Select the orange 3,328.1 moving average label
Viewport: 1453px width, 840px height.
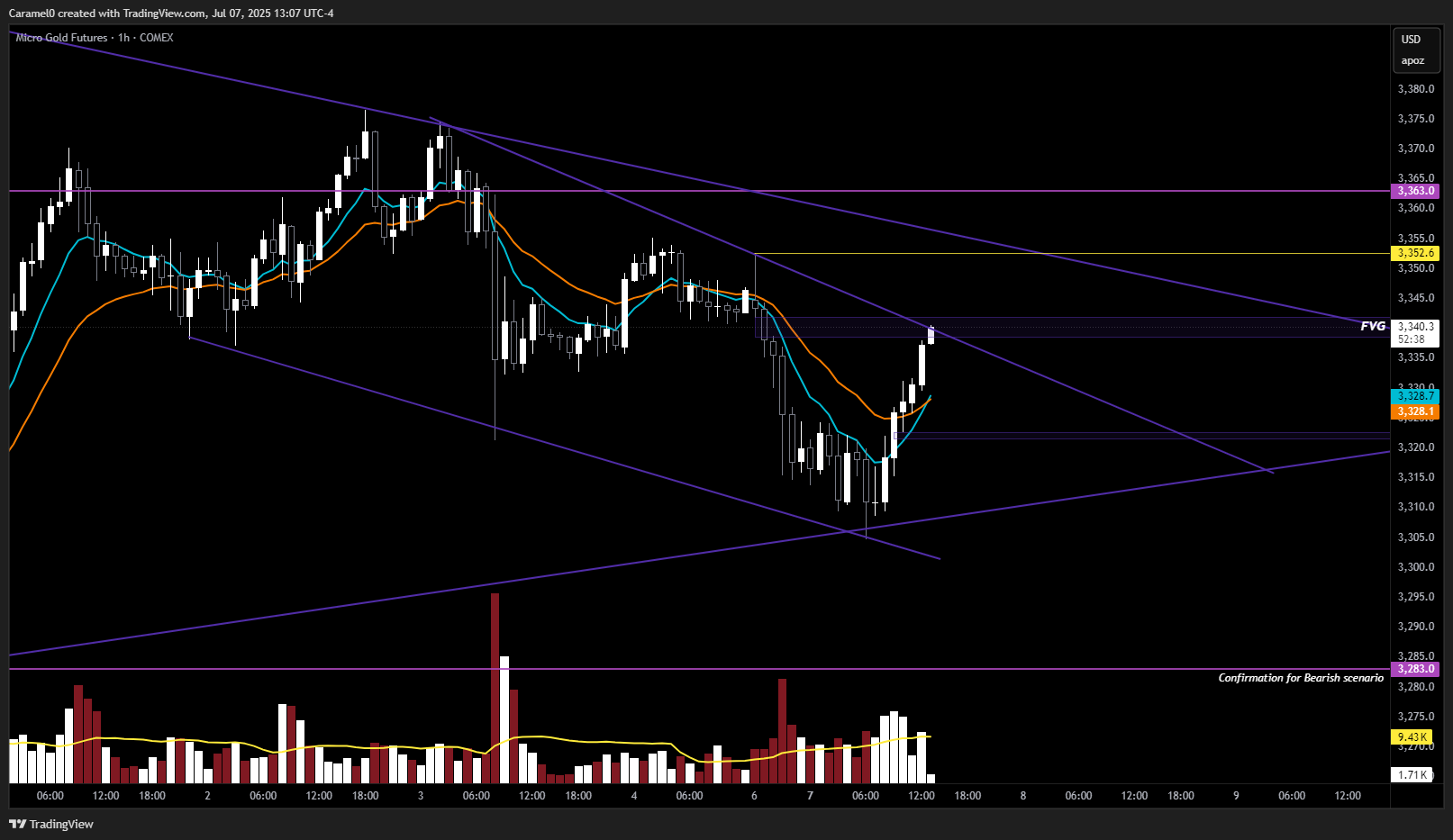(1415, 411)
